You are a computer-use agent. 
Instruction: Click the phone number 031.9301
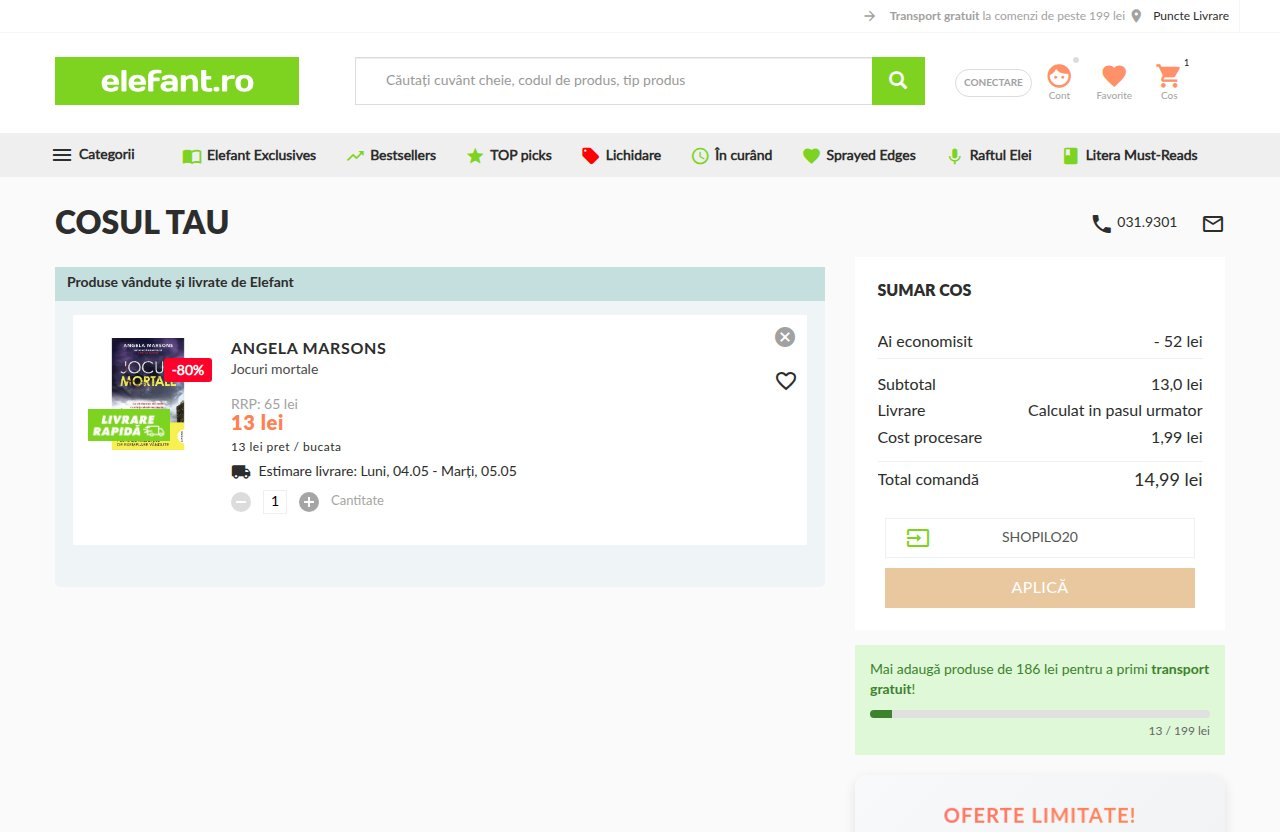[1147, 223]
